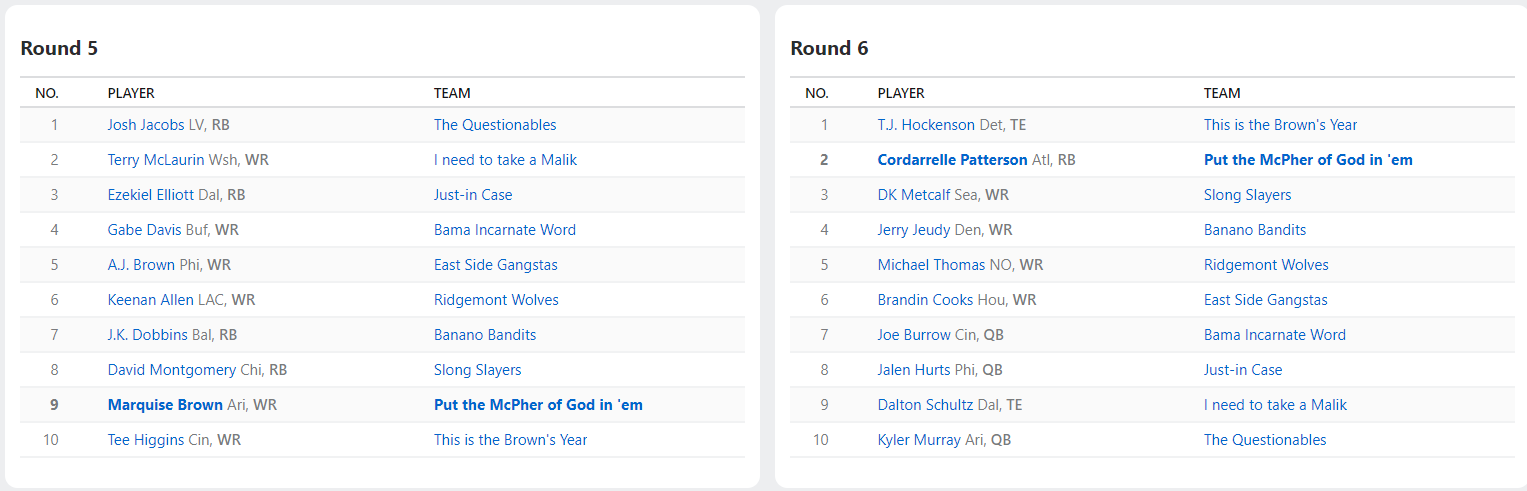Screen dimensions: 1527x491
Task: Open T.J. Hockenson player link
Action: point(926,125)
